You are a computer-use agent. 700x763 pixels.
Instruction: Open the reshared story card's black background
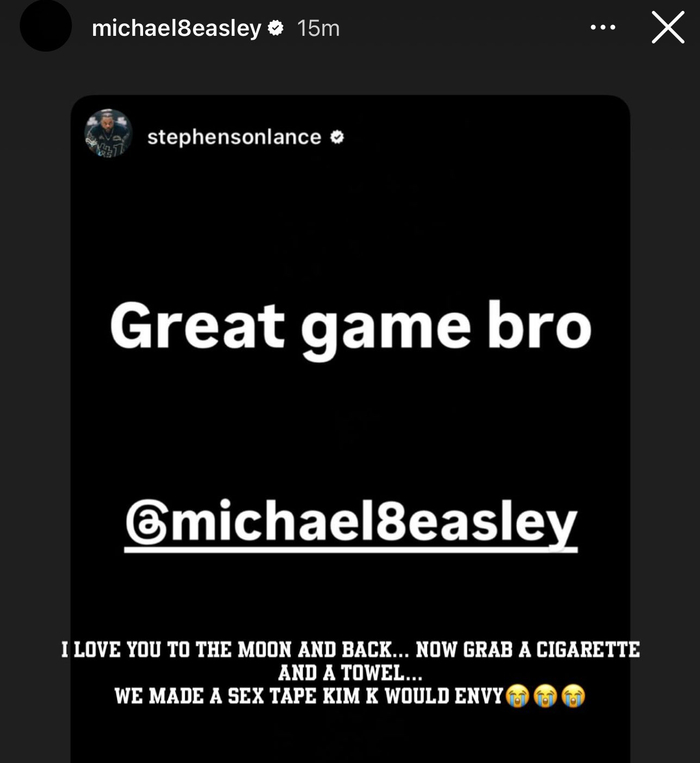[x=350, y=428]
